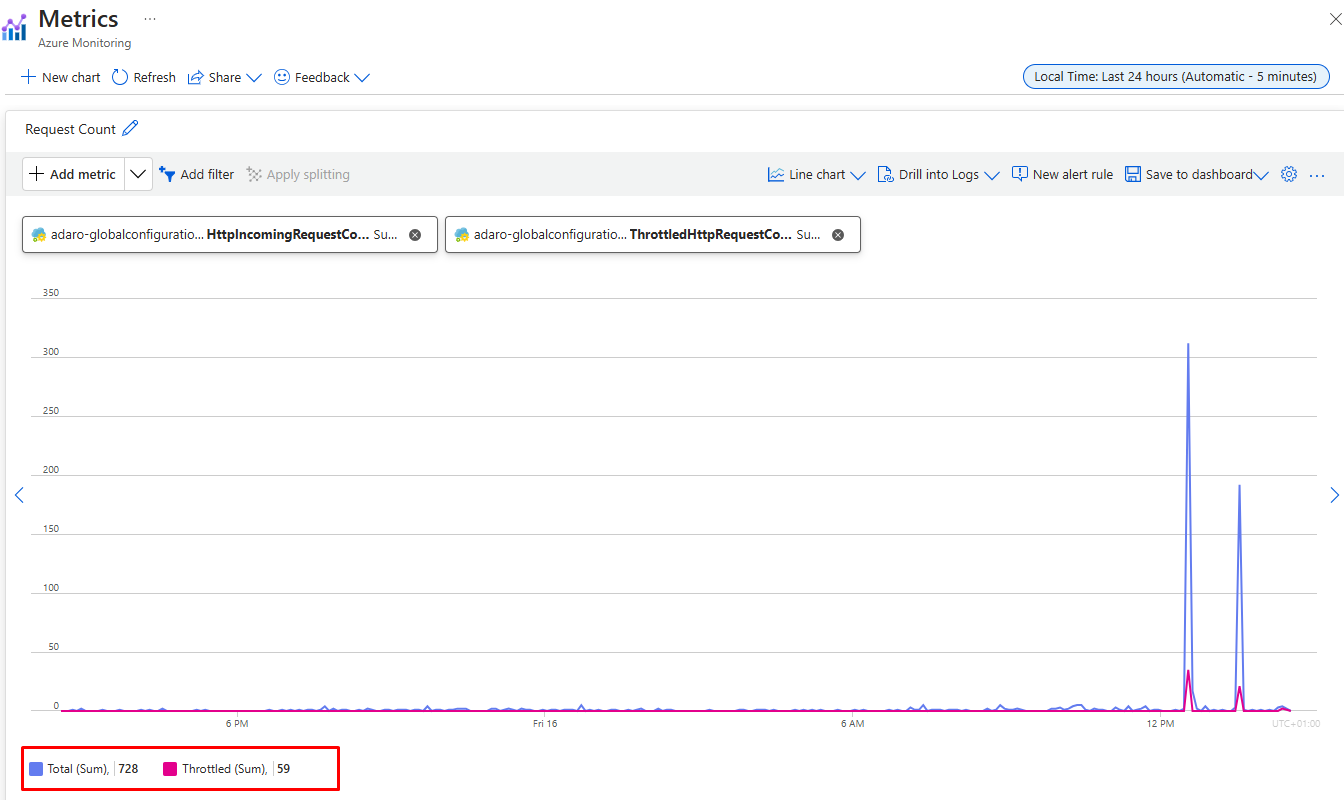1344x800 pixels.
Task: Click the Total (Sum) legend label
Action: coord(78,769)
